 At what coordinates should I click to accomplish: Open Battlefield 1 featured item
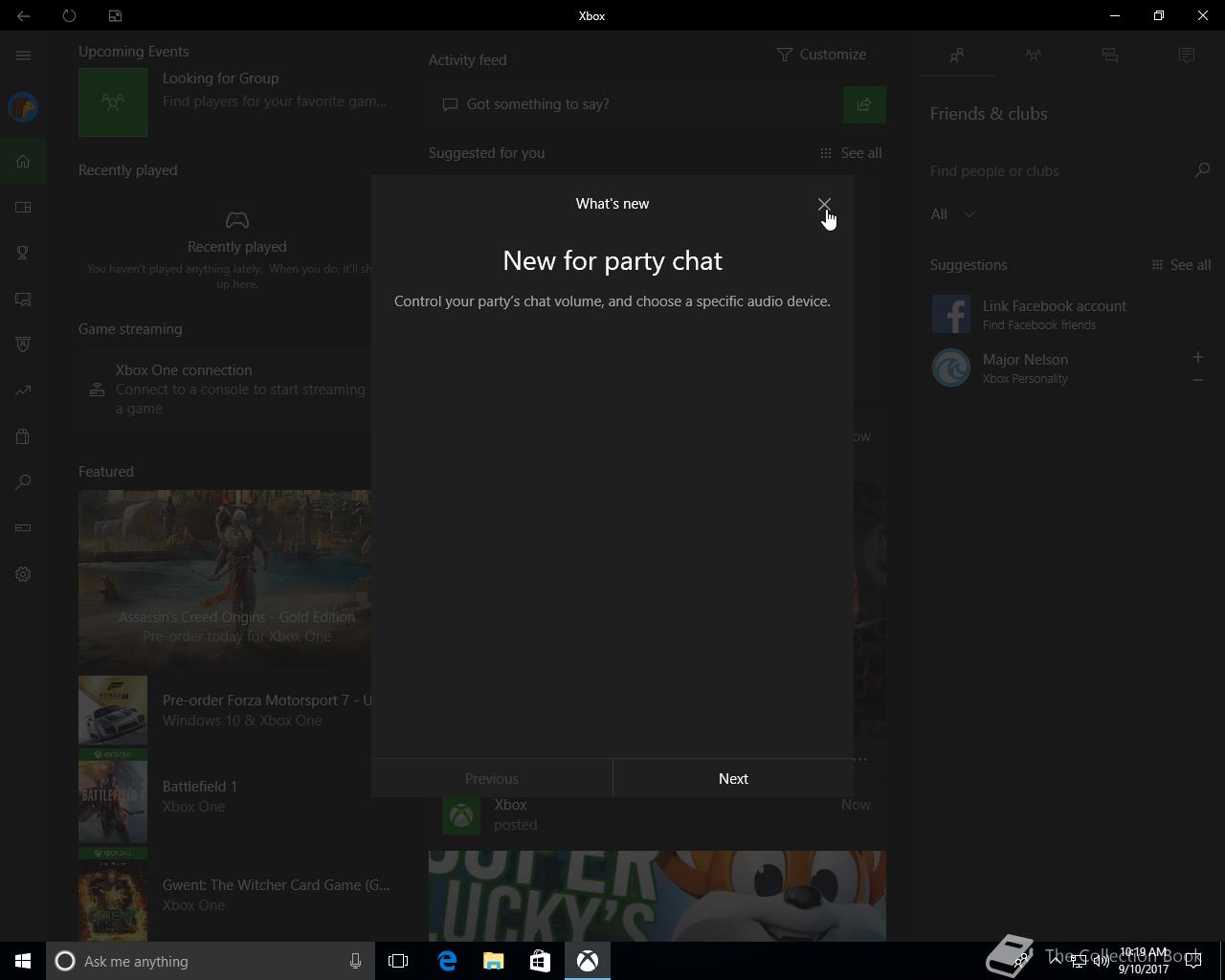(x=225, y=796)
